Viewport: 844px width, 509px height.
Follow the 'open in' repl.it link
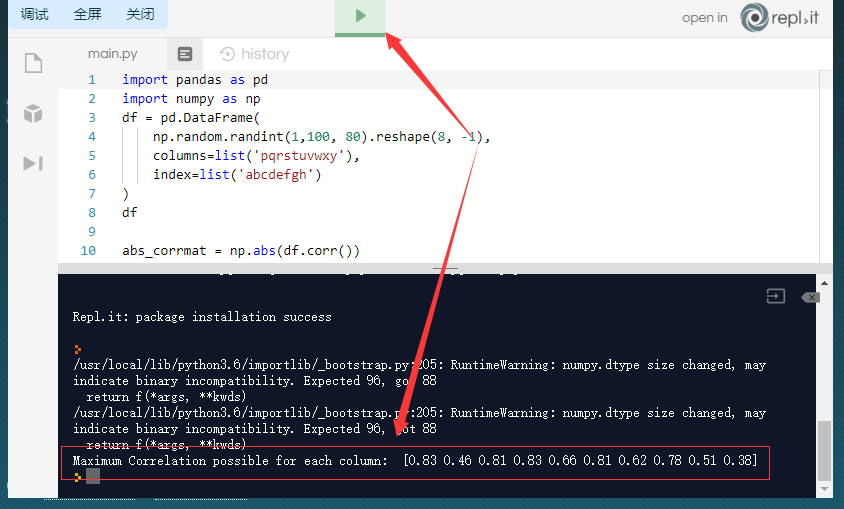pos(705,18)
